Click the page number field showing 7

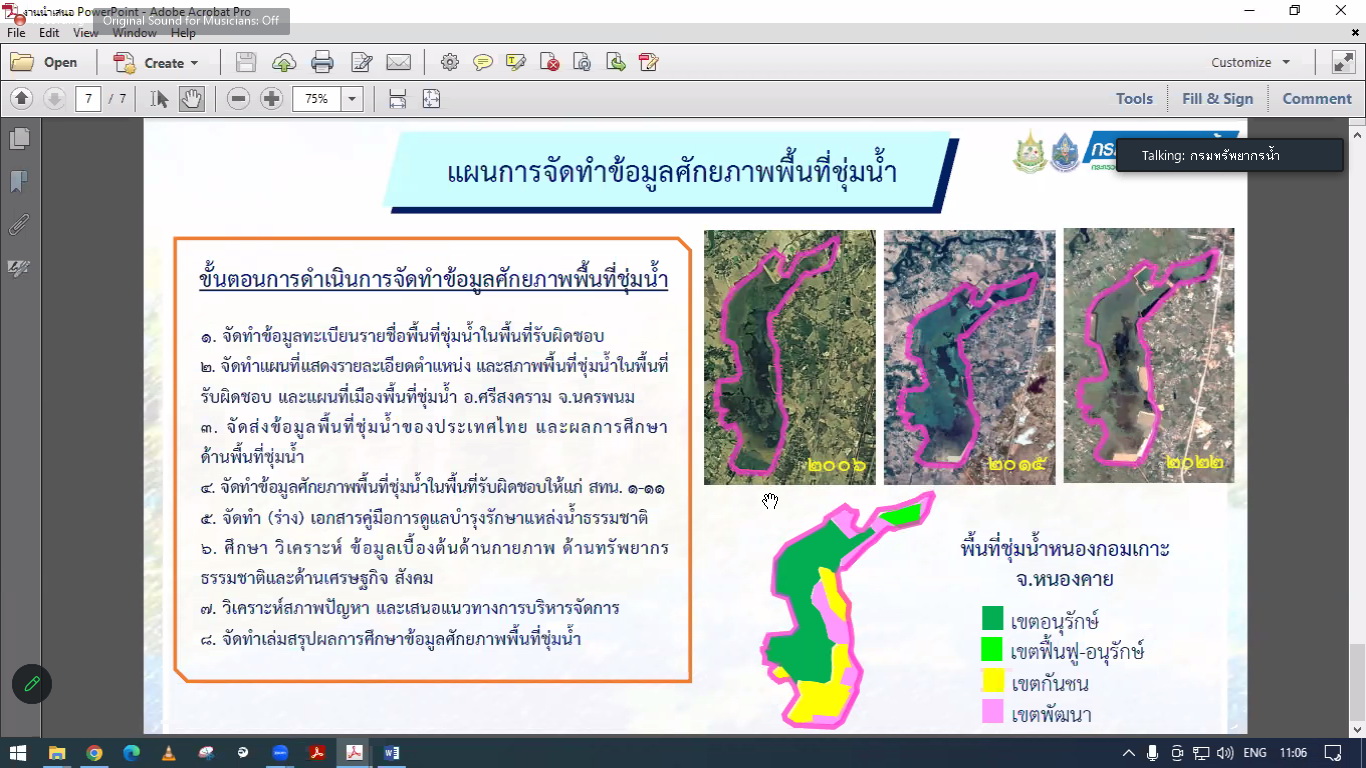pyautogui.click(x=88, y=99)
